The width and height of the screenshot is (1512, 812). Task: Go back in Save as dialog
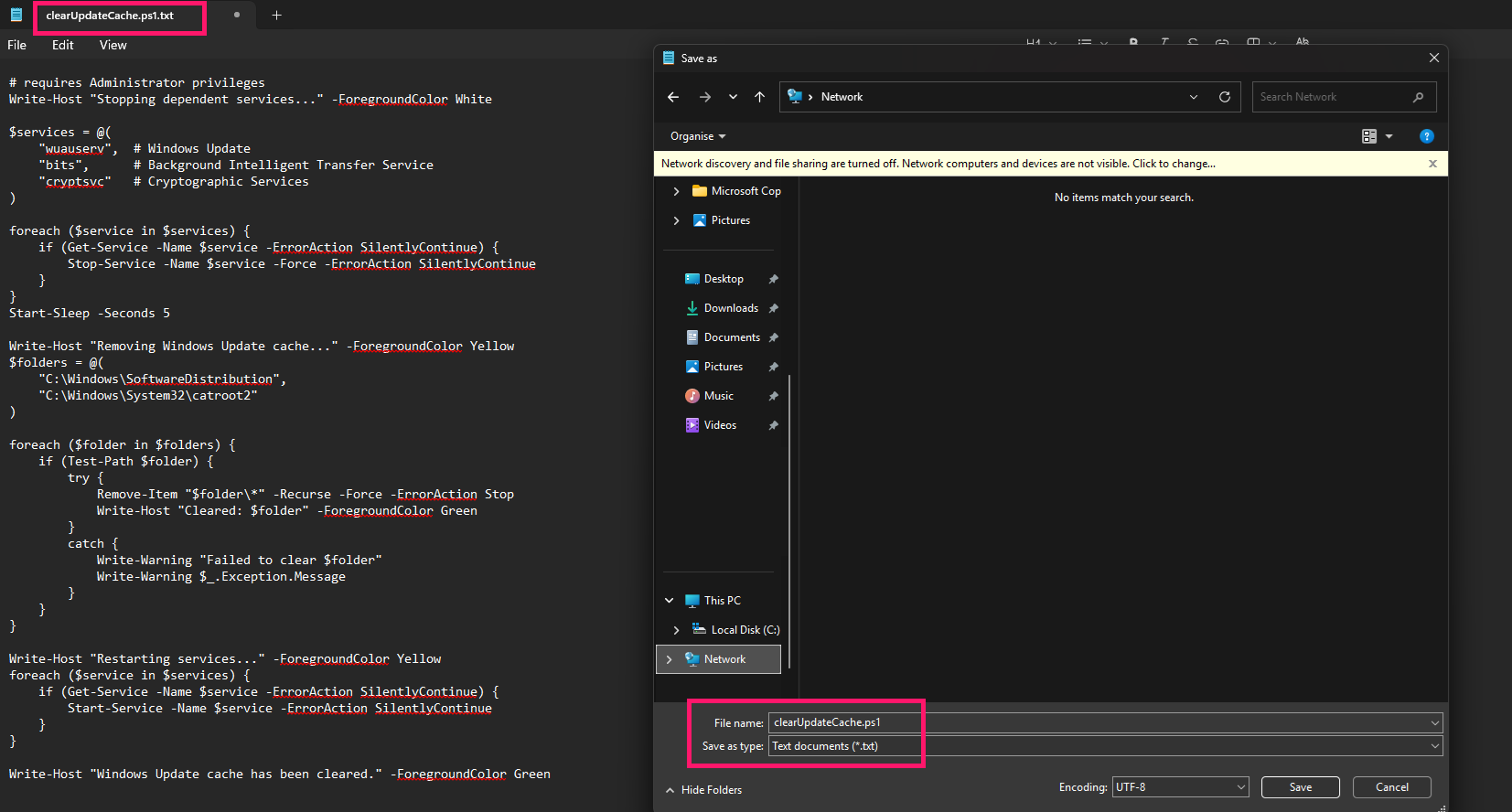pos(673,97)
